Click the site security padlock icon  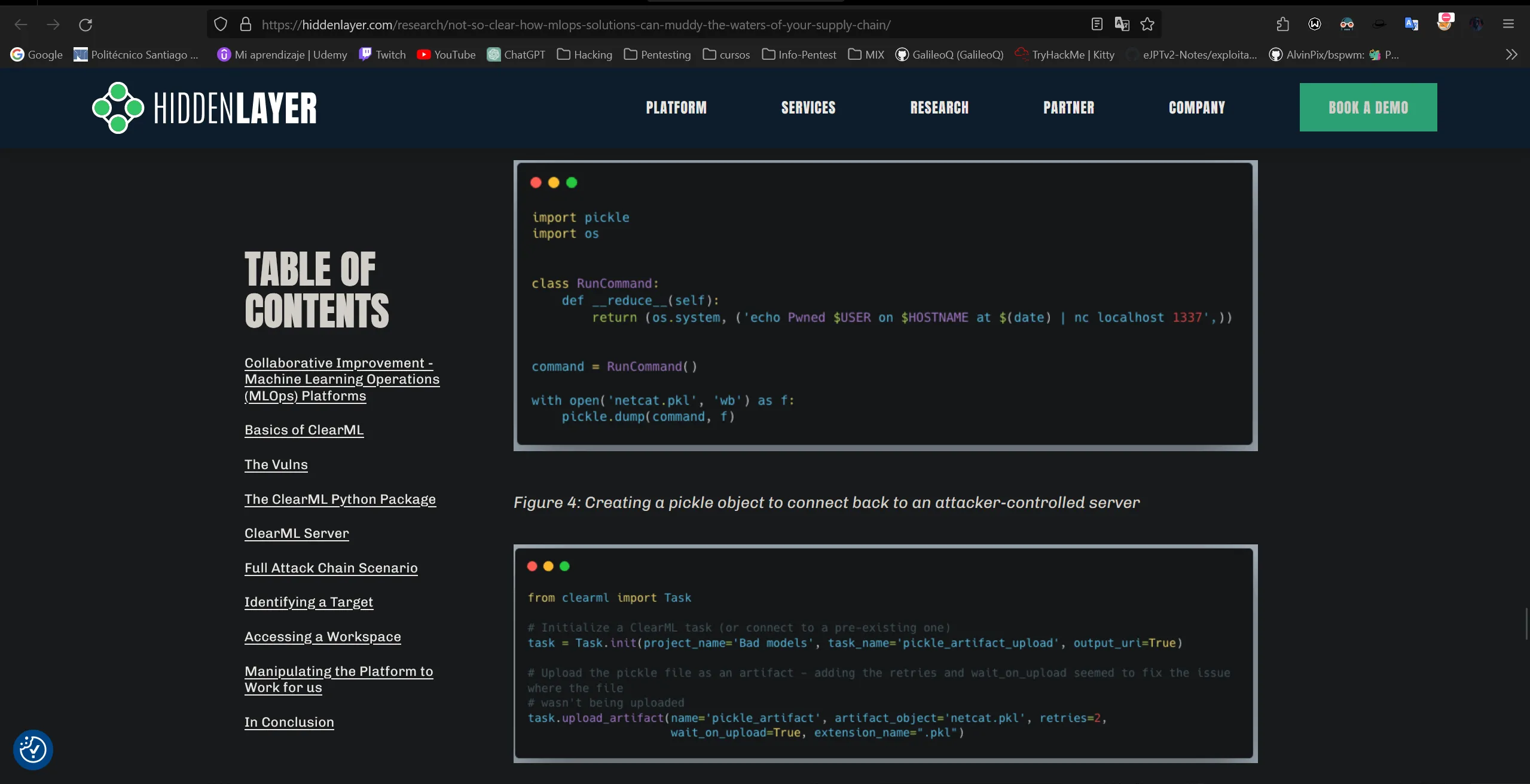[245, 24]
